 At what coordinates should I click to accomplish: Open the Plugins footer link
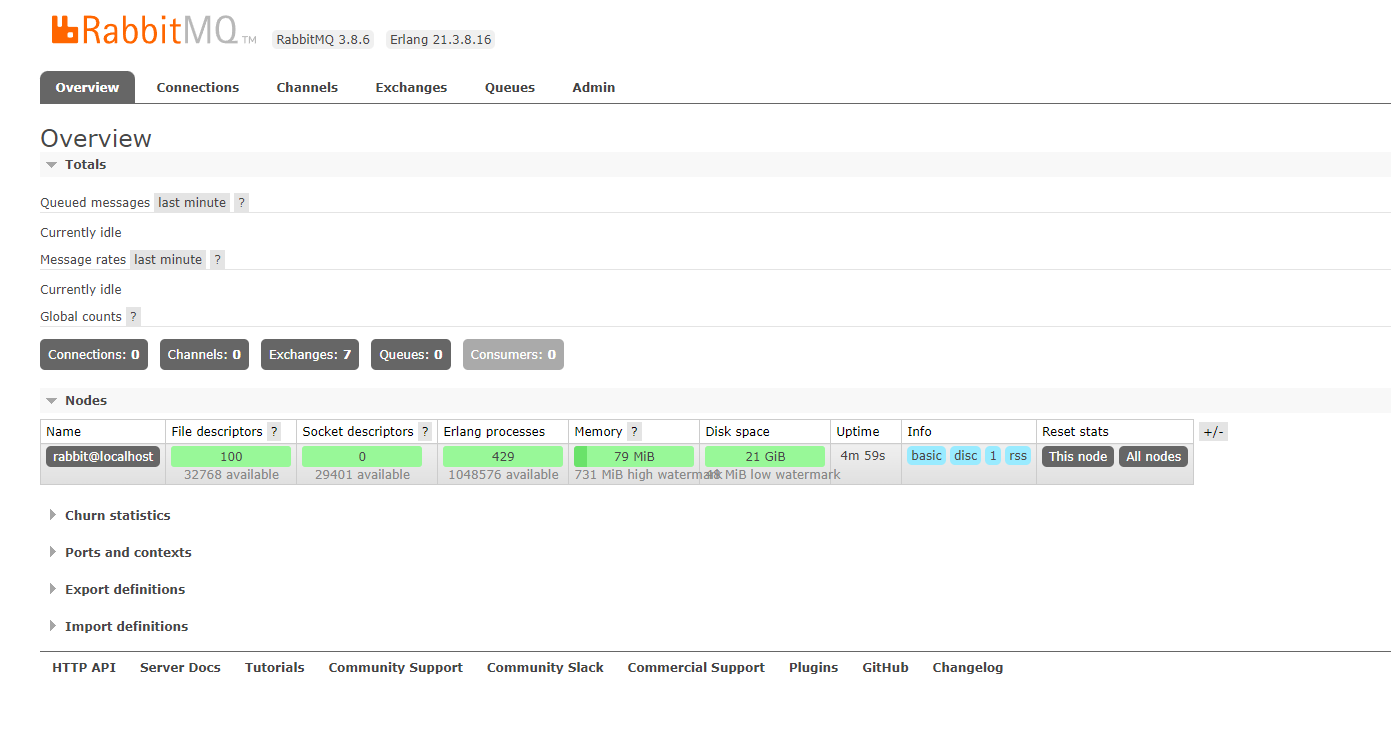pyautogui.click(x=814, y=667)
